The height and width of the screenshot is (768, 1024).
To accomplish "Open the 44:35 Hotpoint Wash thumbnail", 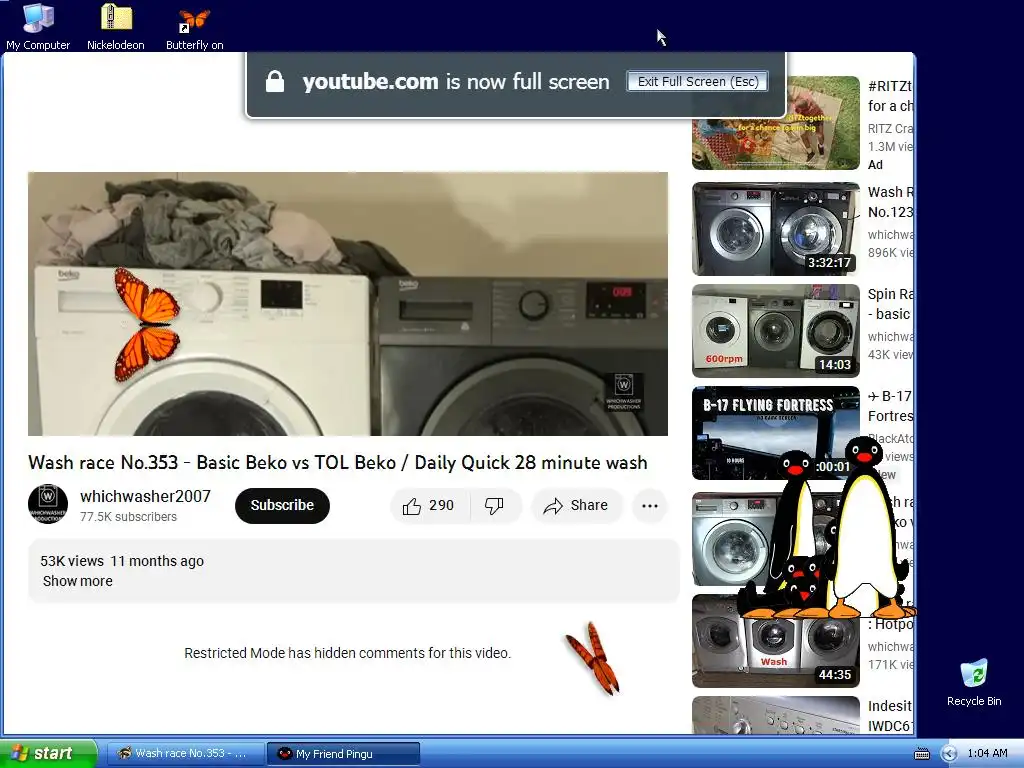I will pos(776,641).
